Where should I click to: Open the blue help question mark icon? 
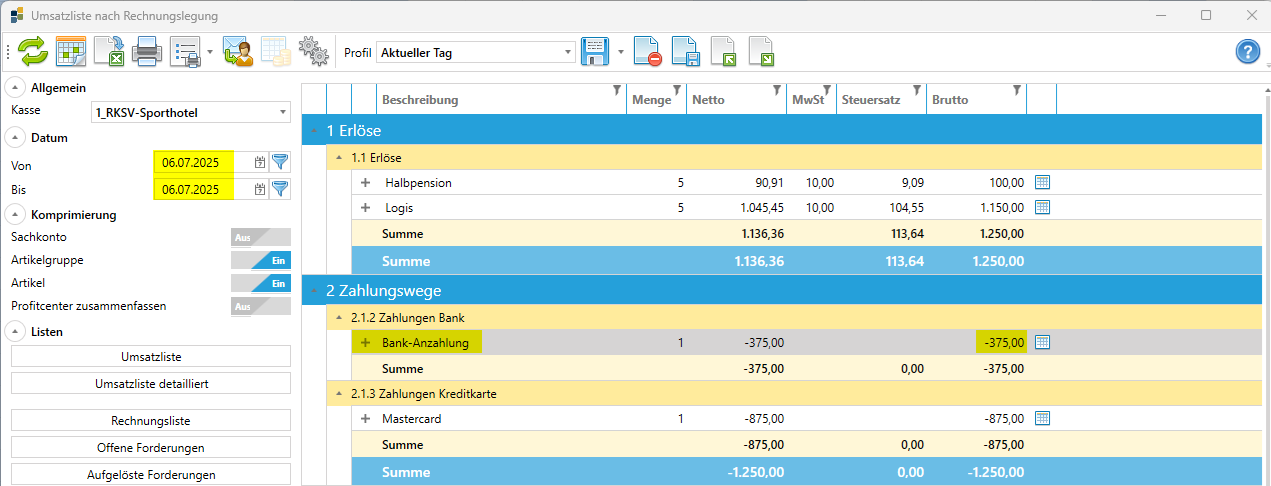[1247, 52]
